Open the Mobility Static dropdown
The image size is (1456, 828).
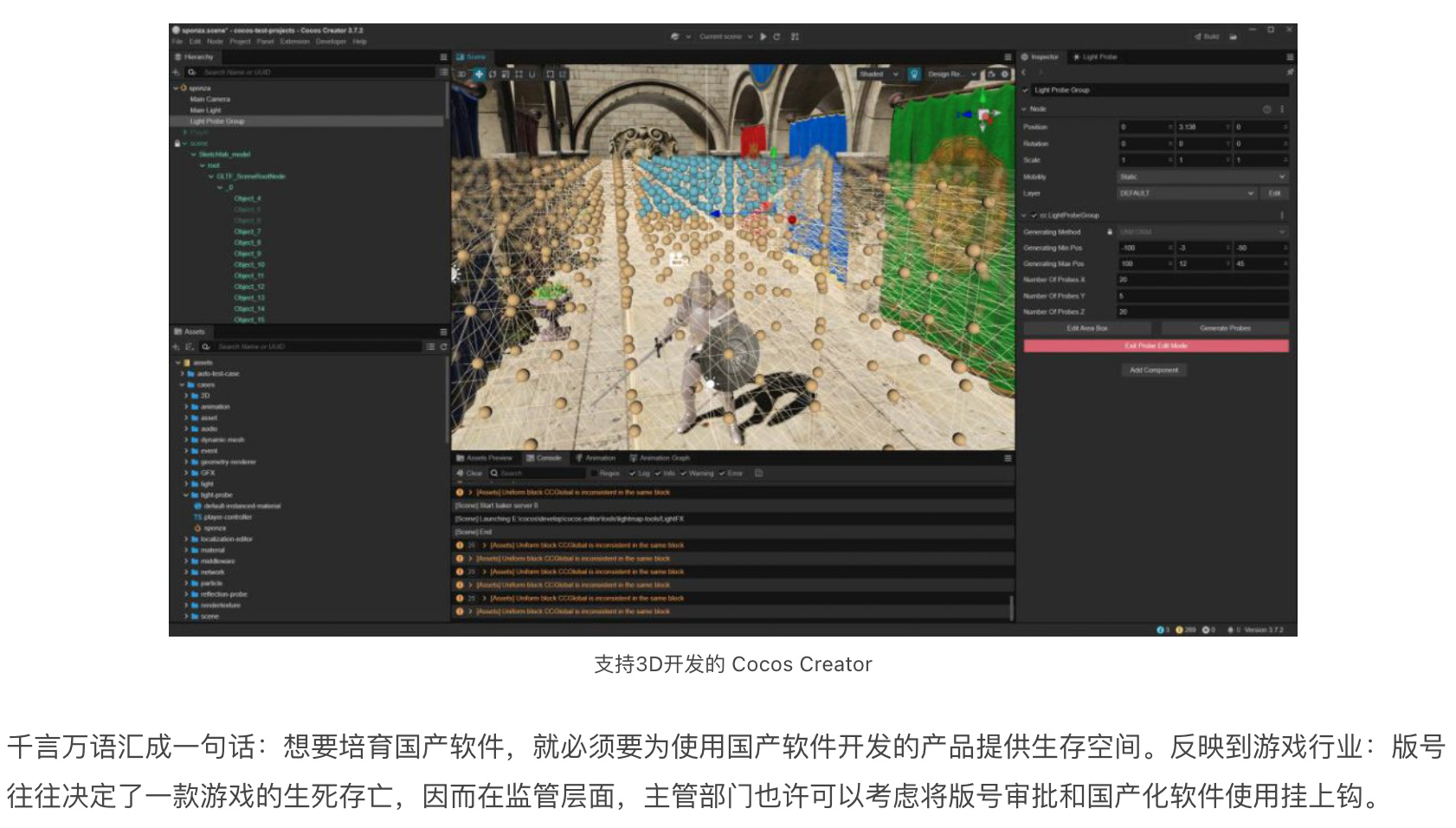pos(1202,177)
